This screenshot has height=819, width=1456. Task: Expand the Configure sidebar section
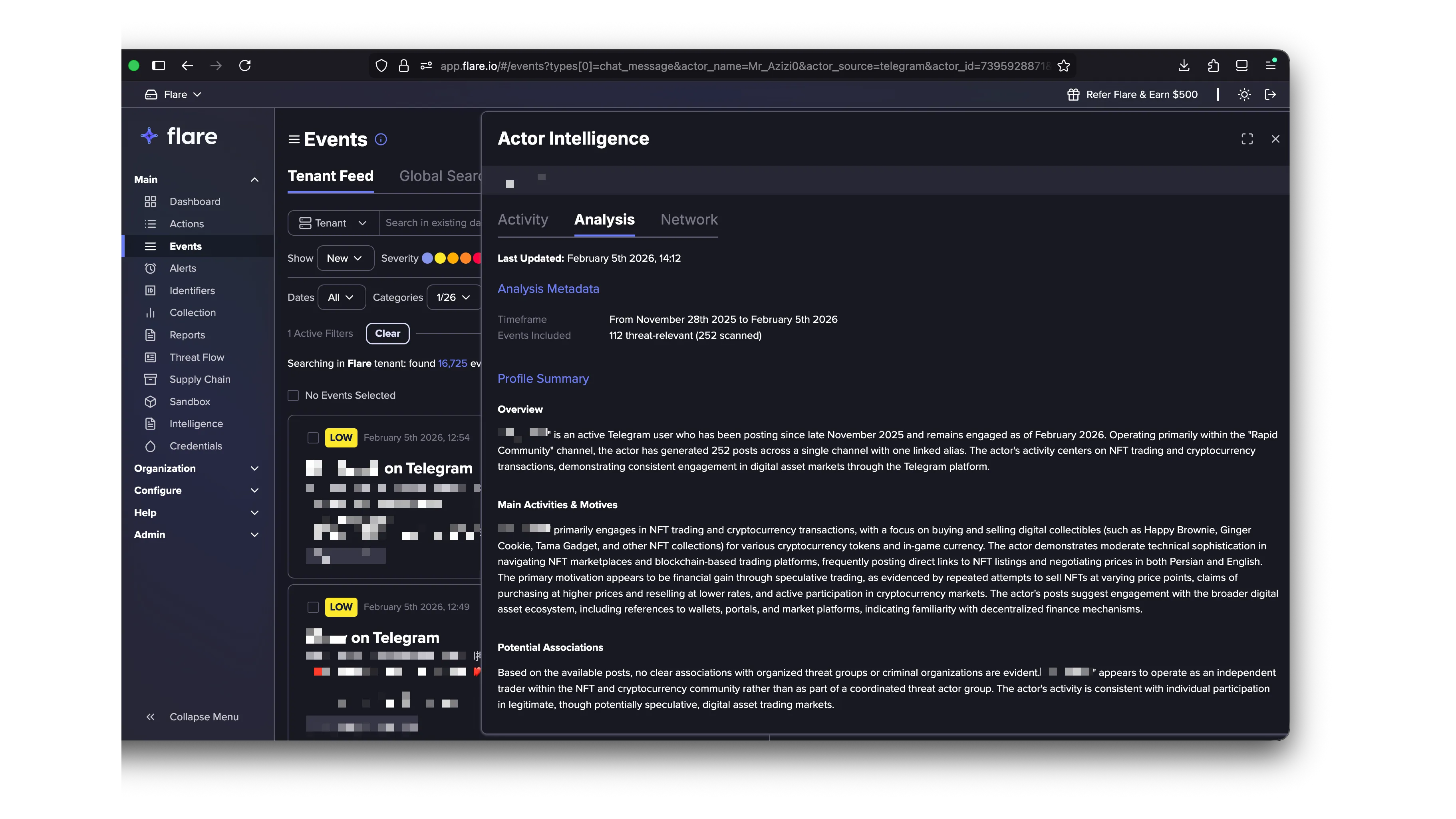tap(196, 491)
